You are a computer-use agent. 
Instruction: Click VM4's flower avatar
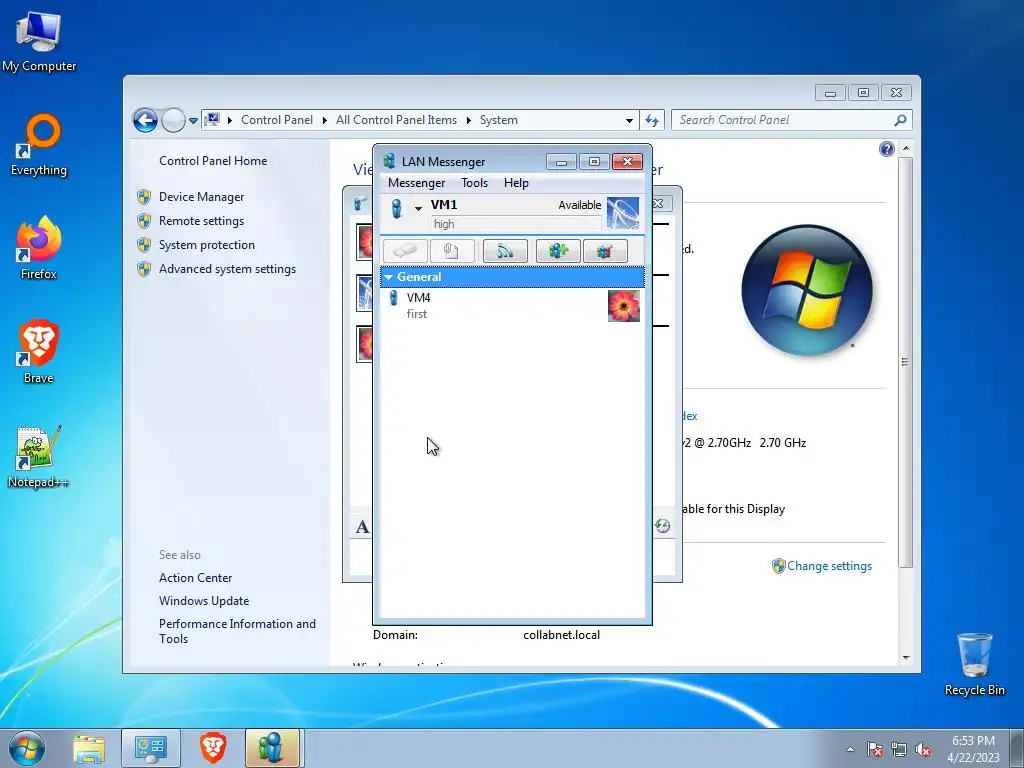coord(624,306)
